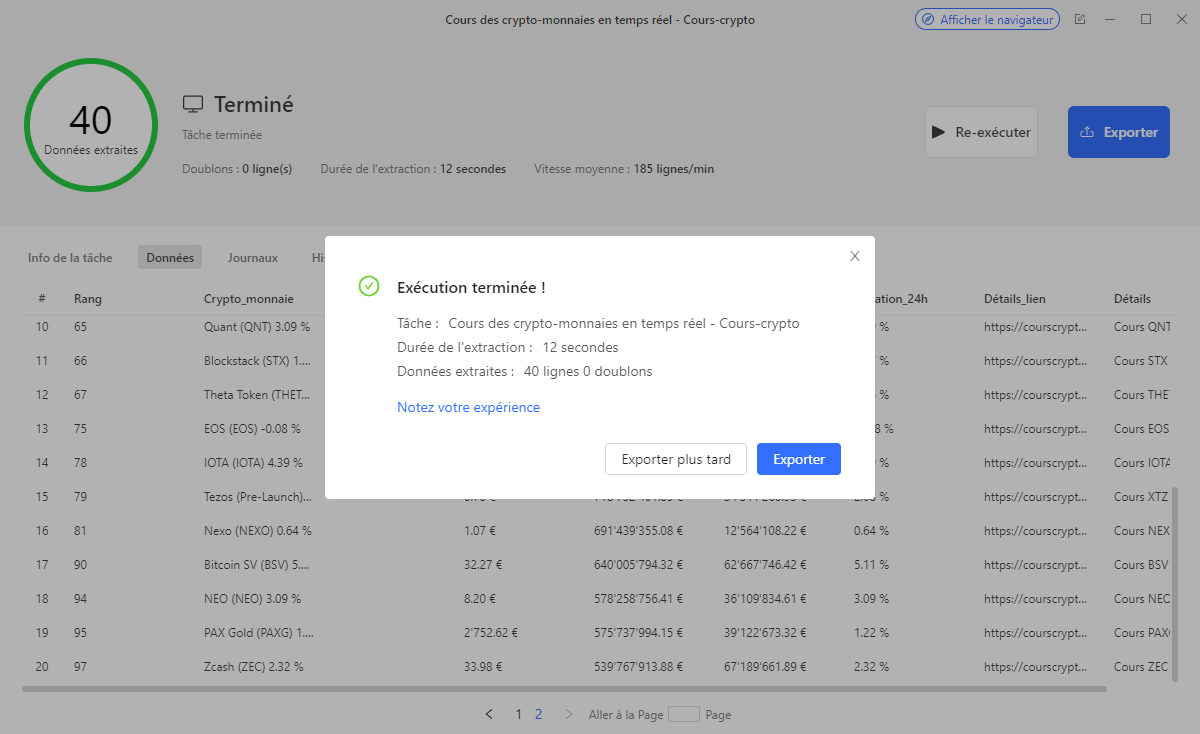1200x734 pixels.
Task: Go to previous page arrow
Action: click(x=489, y=714)
